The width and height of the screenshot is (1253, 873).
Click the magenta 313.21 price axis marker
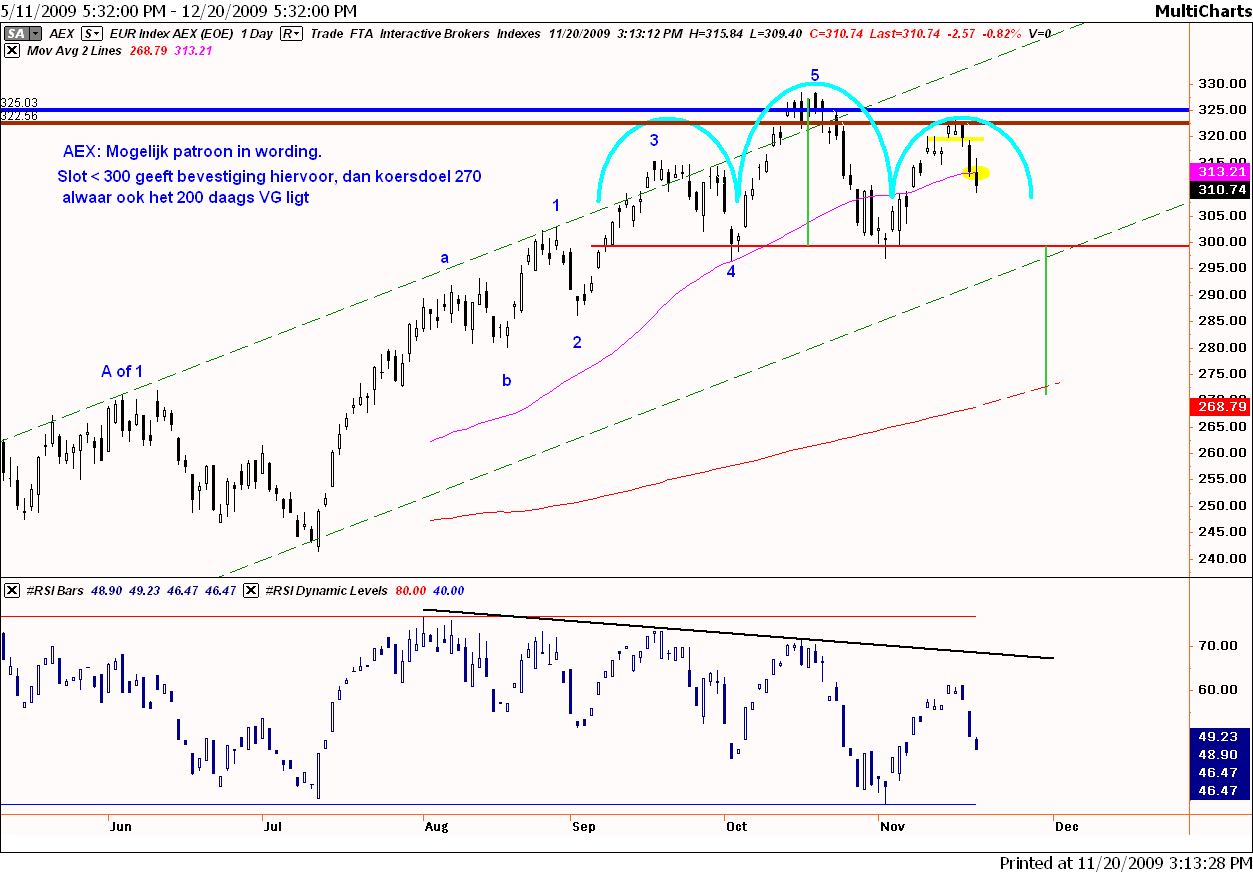(x=1219, y=171)
